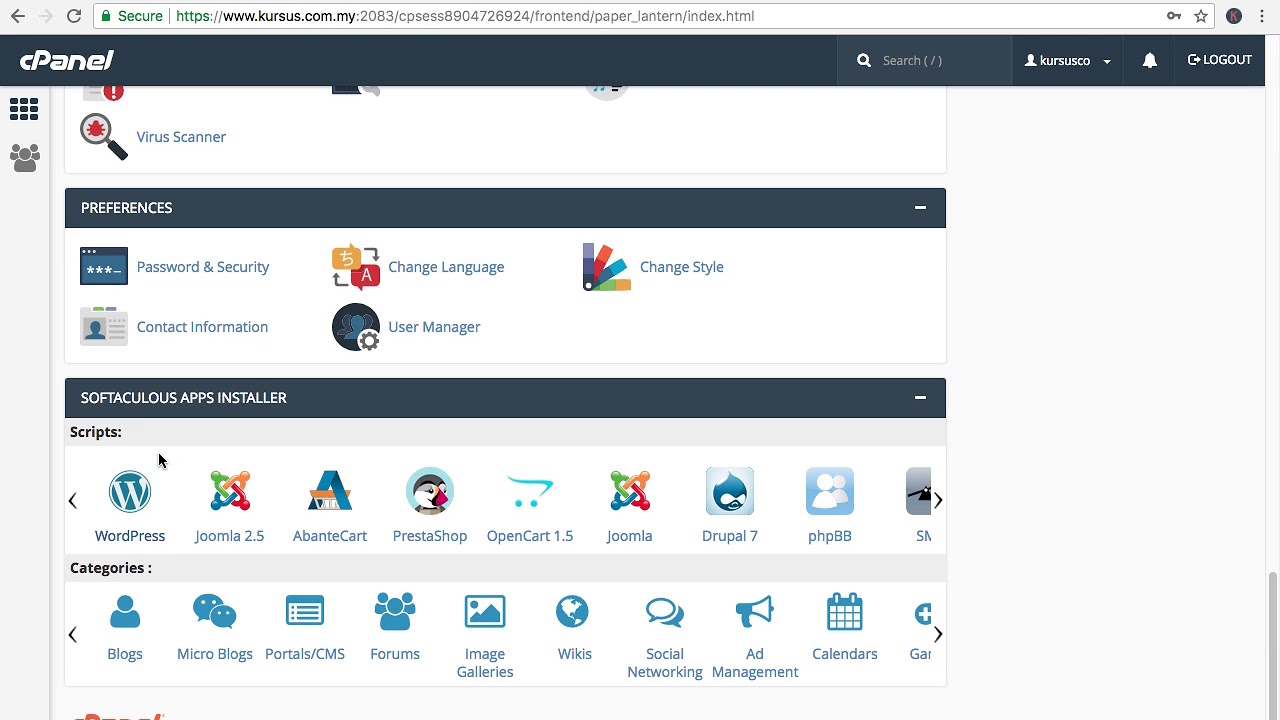
Task: Open the Portals/CMS category icon
Action: (x=305, y=611)
